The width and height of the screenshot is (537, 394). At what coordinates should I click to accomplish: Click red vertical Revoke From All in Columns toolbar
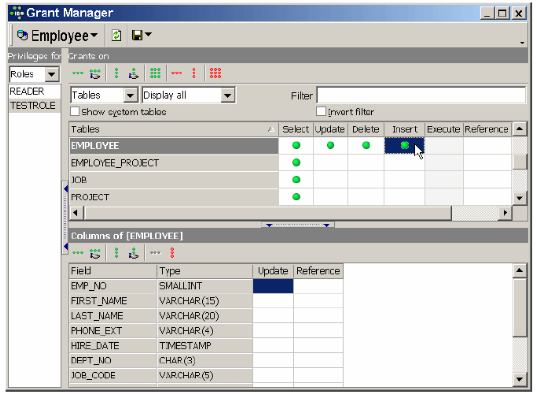pyautogui.click(x=172, y=253)
